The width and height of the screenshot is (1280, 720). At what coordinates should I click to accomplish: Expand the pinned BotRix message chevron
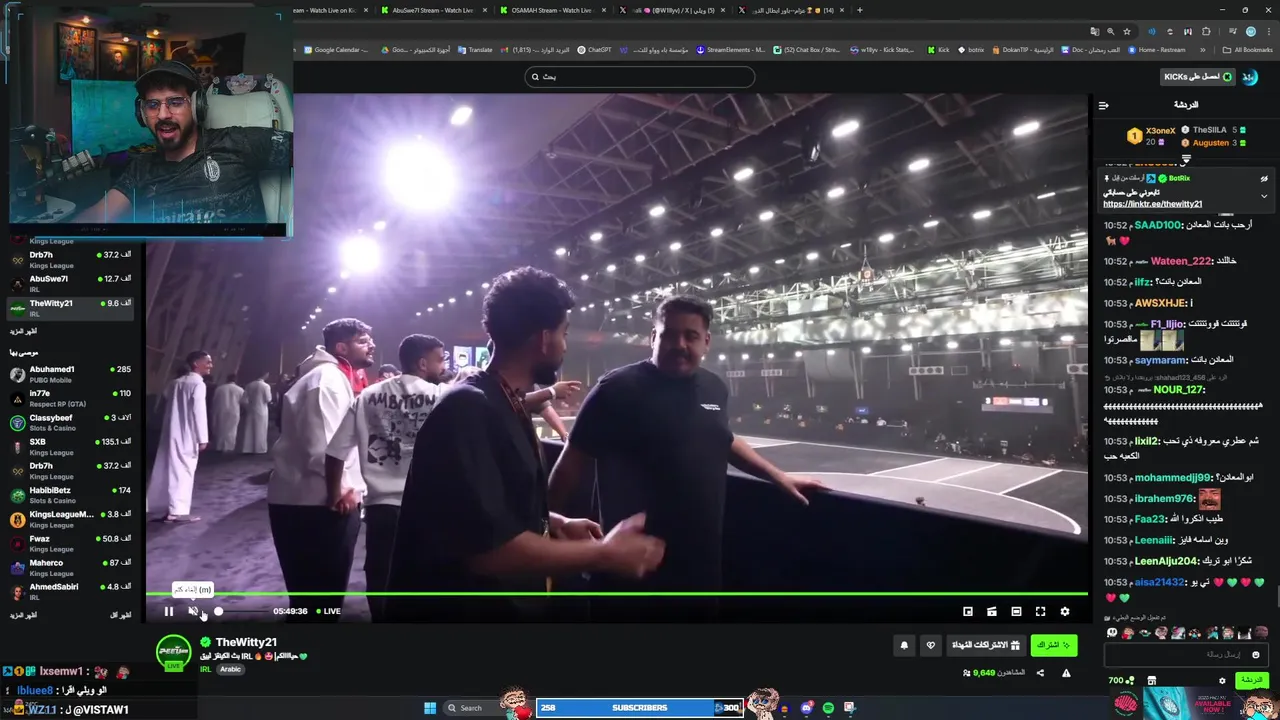tap(1264, 196)
